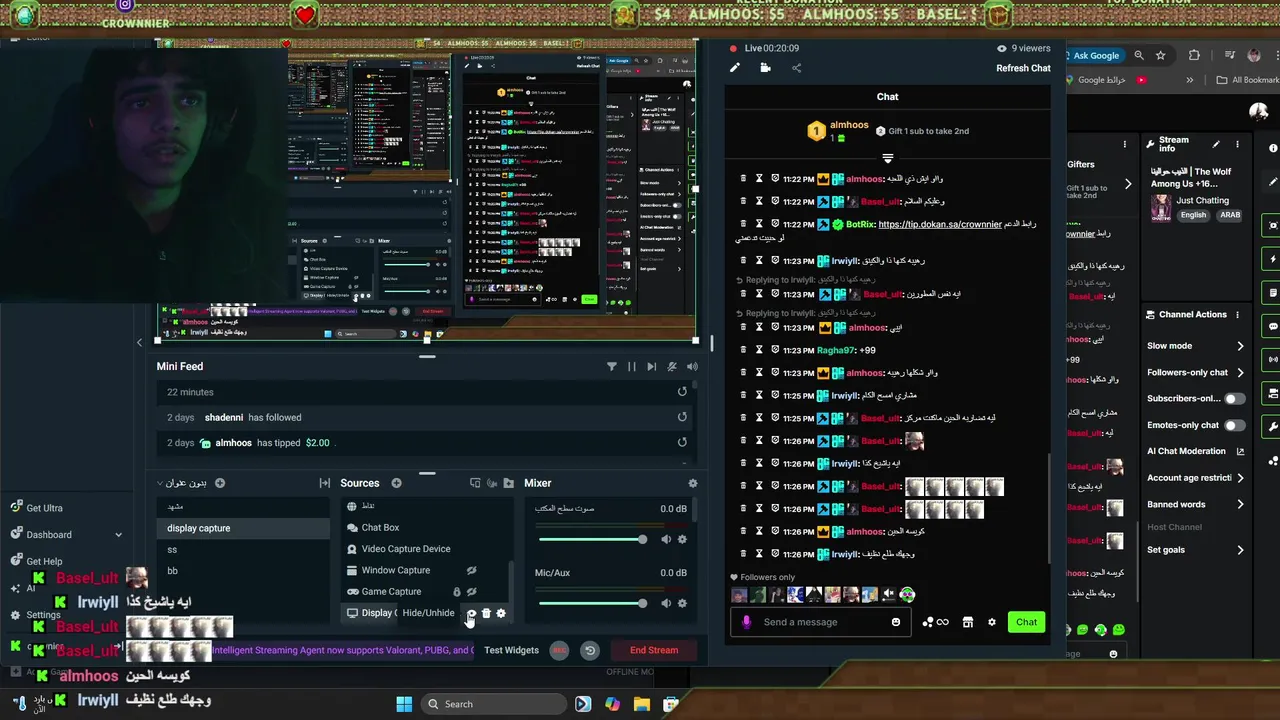Click End Stream button
Viewport: 1280px width, 720px height.
coord(654,650)
